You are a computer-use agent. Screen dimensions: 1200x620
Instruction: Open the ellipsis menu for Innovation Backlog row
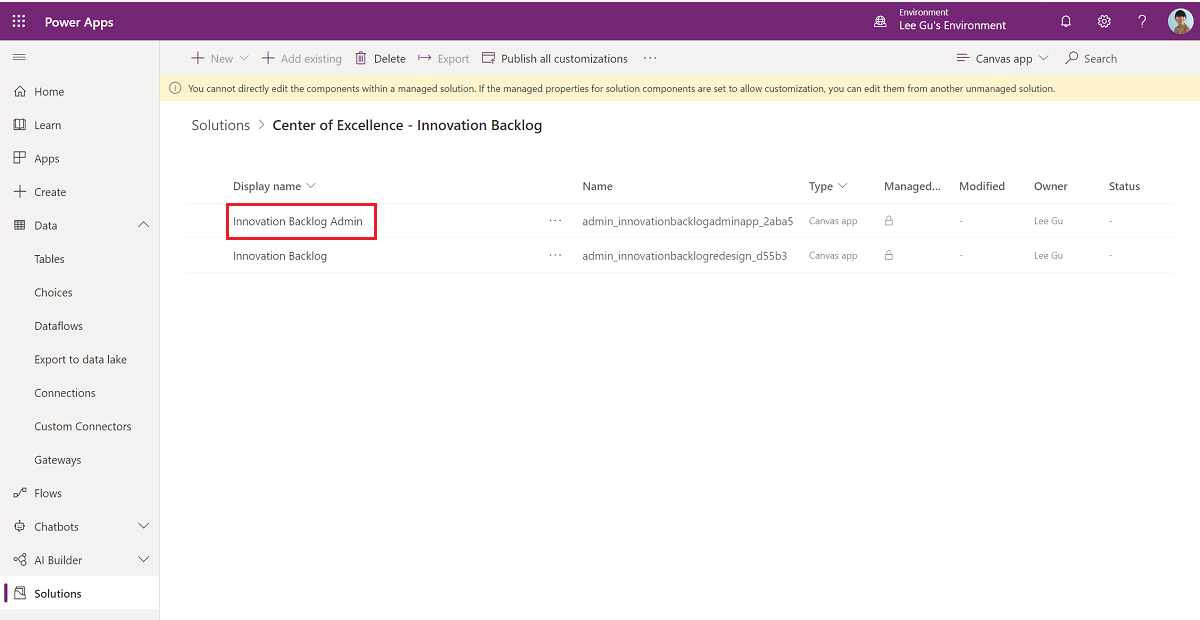556,255
